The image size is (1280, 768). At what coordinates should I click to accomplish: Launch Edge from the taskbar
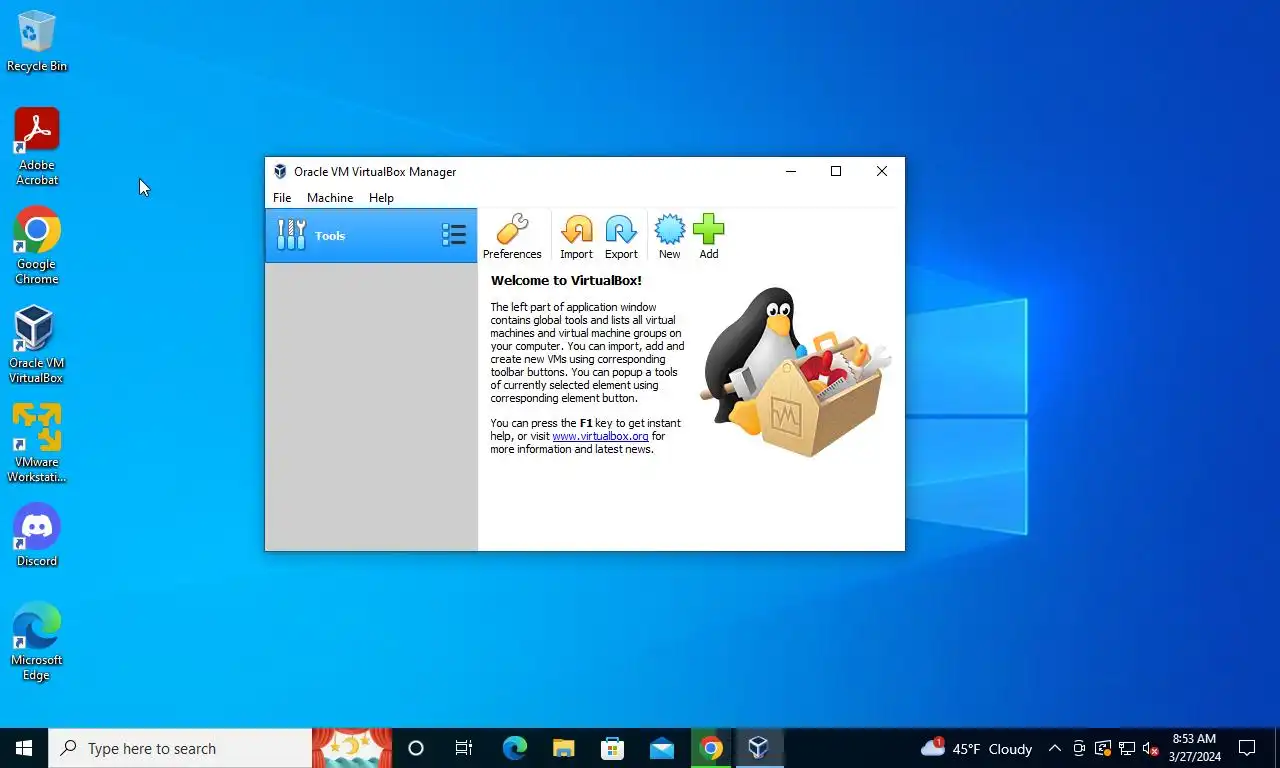[x=514, y=748]
